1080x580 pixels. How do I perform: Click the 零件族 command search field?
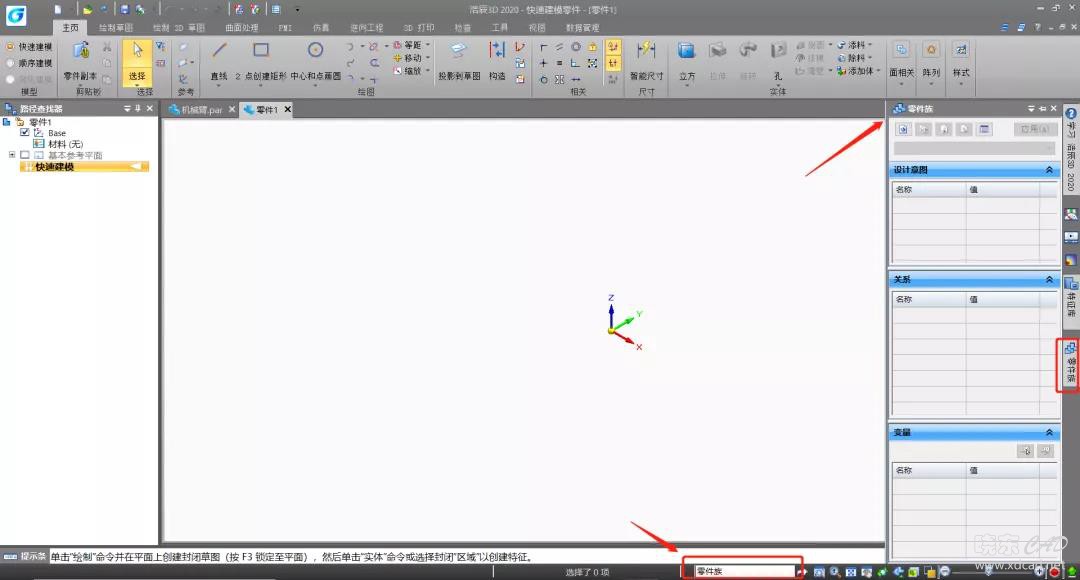click(x=742, y=571)
